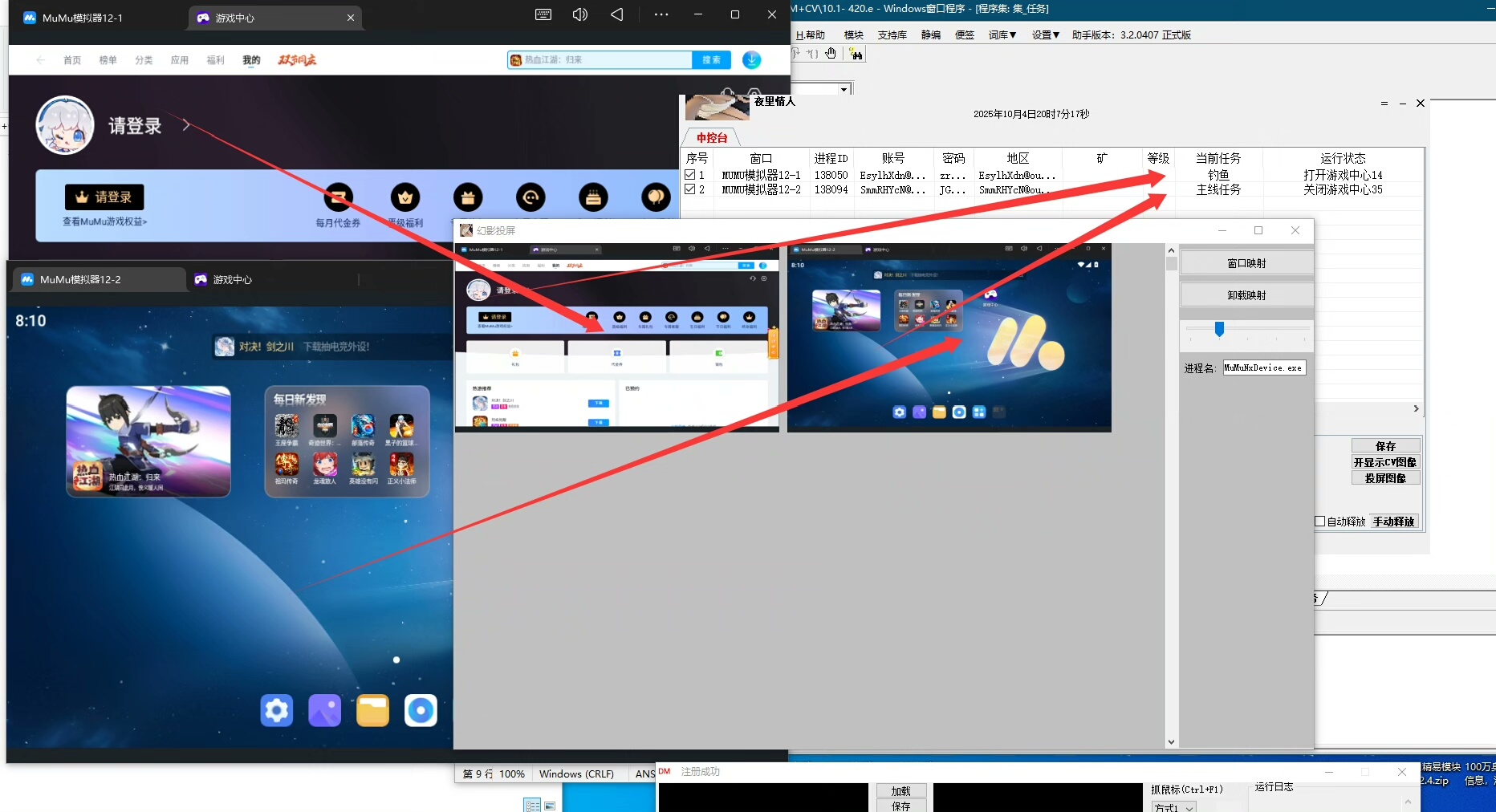
Task: Uncheck row 1 MUMU模拟器12-1 checkbox
Action: coord(690,175)
